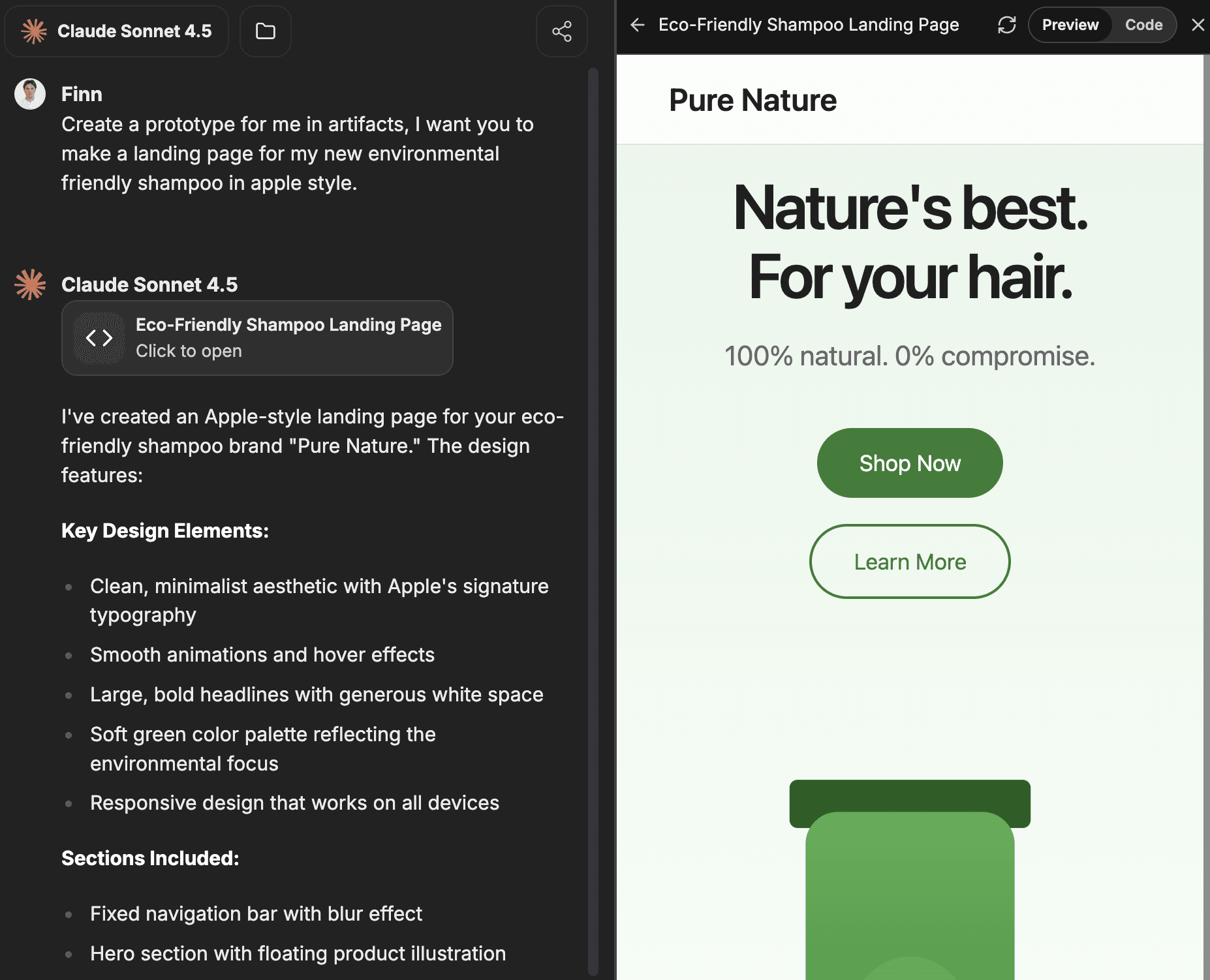
Task: Click the folder icon in top bar
Action: pos(265,31)
